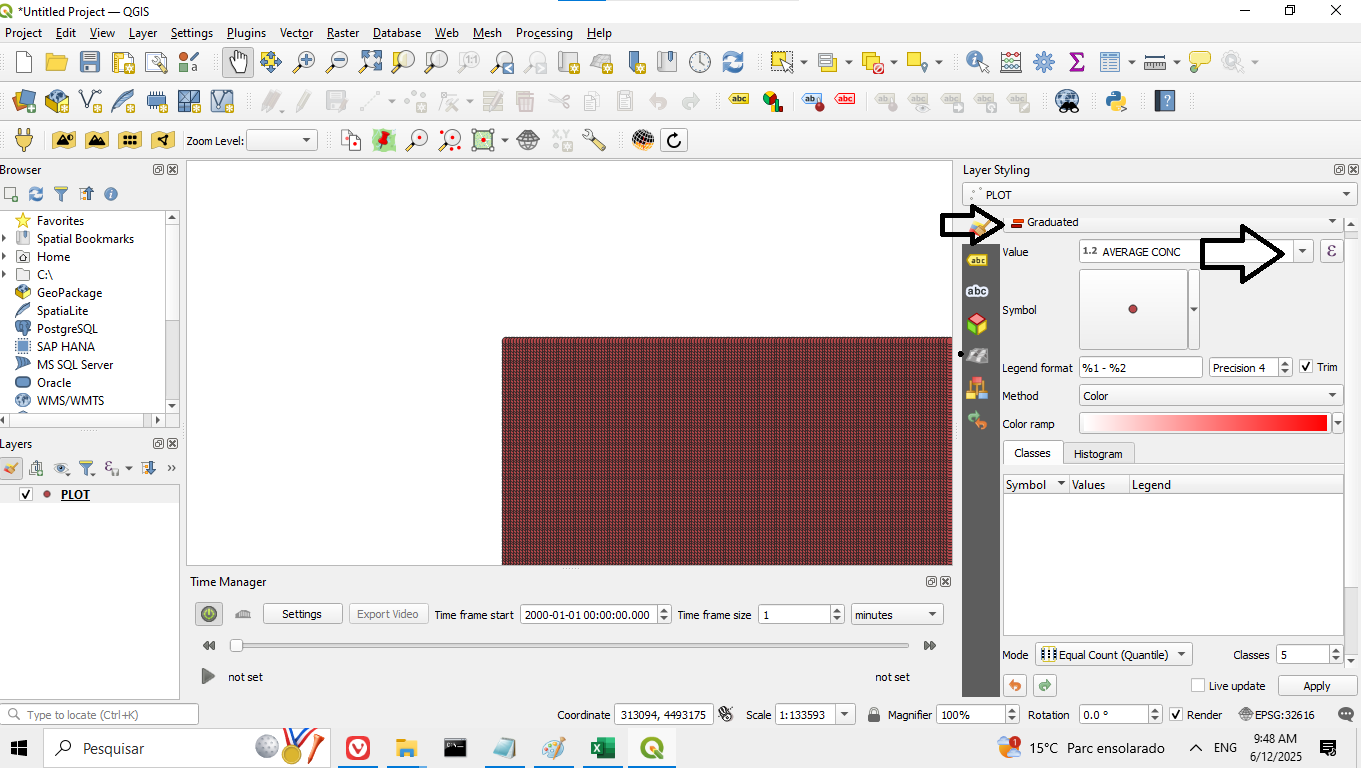Viewport: 1362px width, 768px height.
Task: Open the Plugins menu
Action: (247, 33)
